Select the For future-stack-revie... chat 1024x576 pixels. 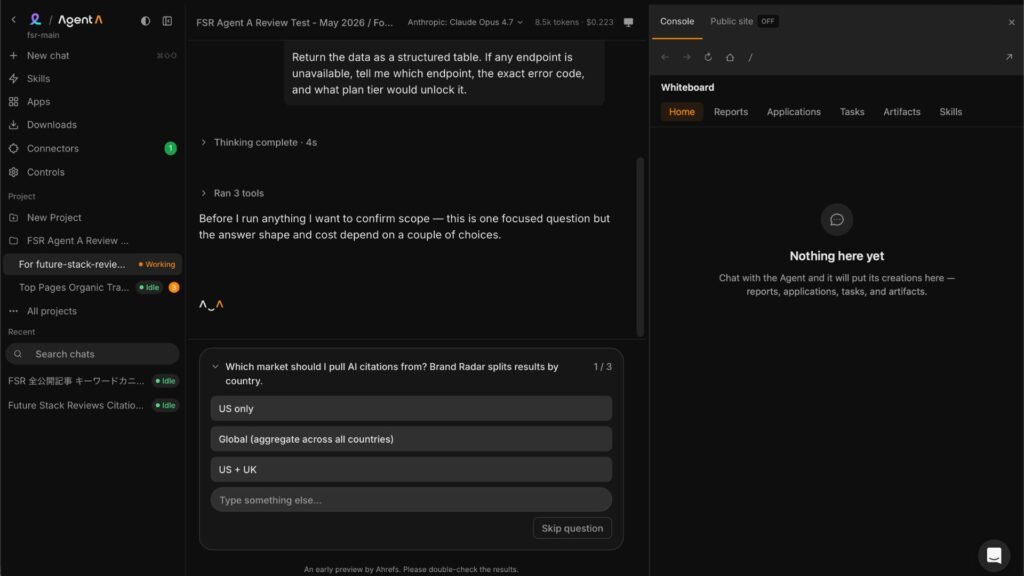point(92,264)
